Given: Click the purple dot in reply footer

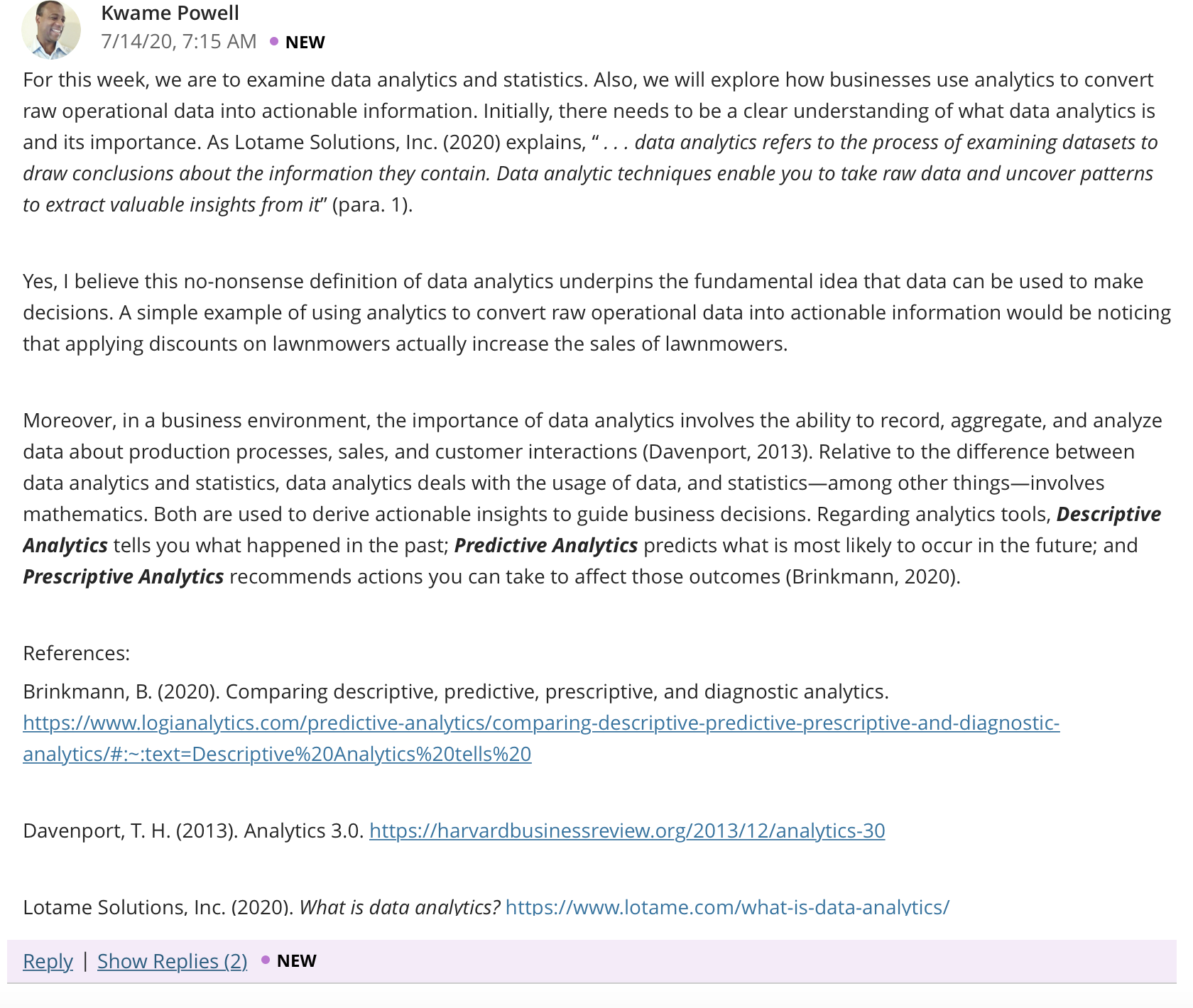Looking at the screenshot, I should (266, 960).
